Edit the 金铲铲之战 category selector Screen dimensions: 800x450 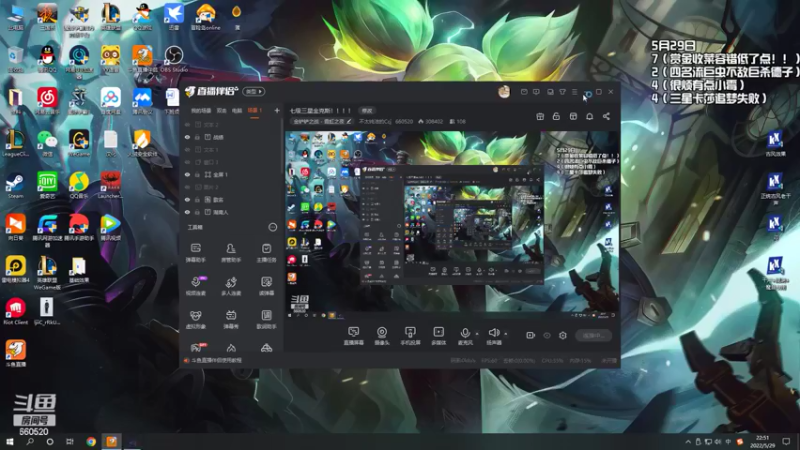click(x=322, y=121)
